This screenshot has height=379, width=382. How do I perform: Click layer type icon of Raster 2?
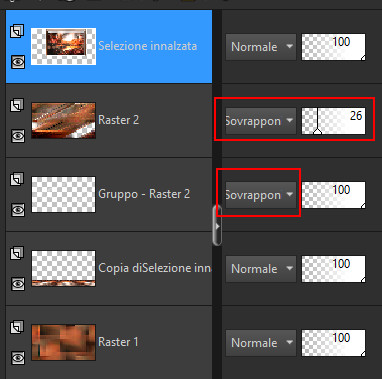click(x=17, y=105)
